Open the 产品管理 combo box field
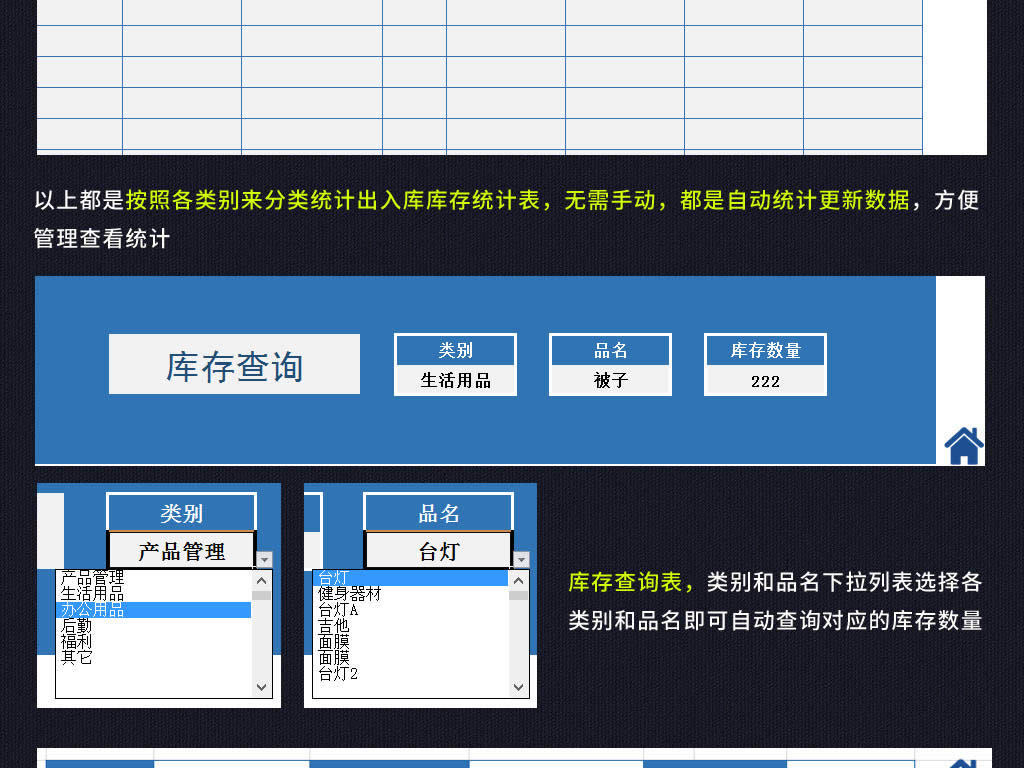Image resolution: width=1024 pixels, height=768 pixels. [x=180, y=550]
